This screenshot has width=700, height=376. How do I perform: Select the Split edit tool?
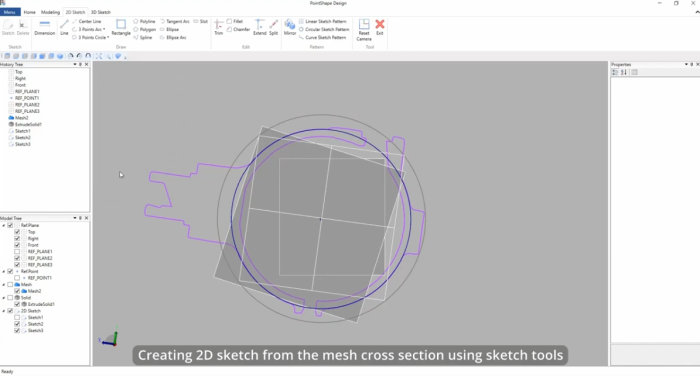click(x=274, y=27)
